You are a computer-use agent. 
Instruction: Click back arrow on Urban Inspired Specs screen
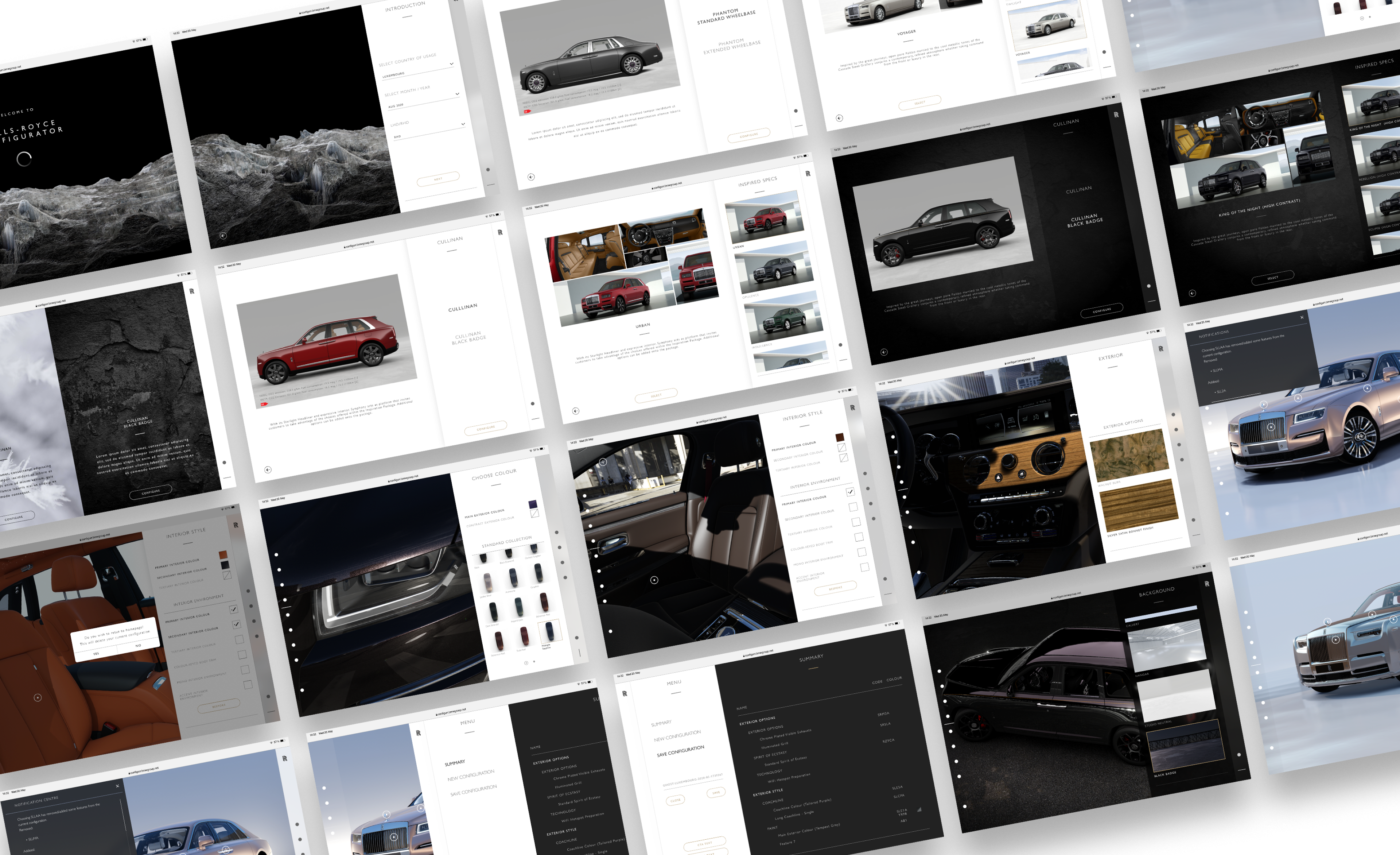click(576, 410)
